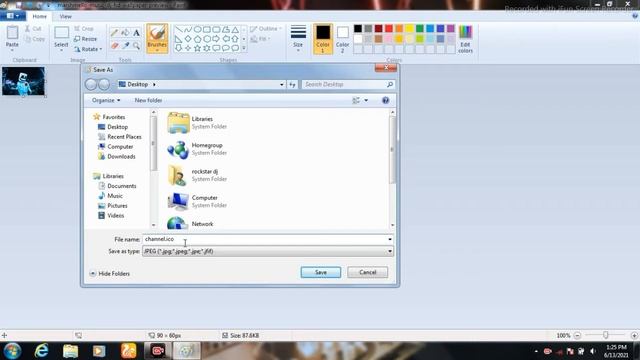This screenshot has width=640, height=360.
Task: Click the Cancel button
Action: (367, 272)
